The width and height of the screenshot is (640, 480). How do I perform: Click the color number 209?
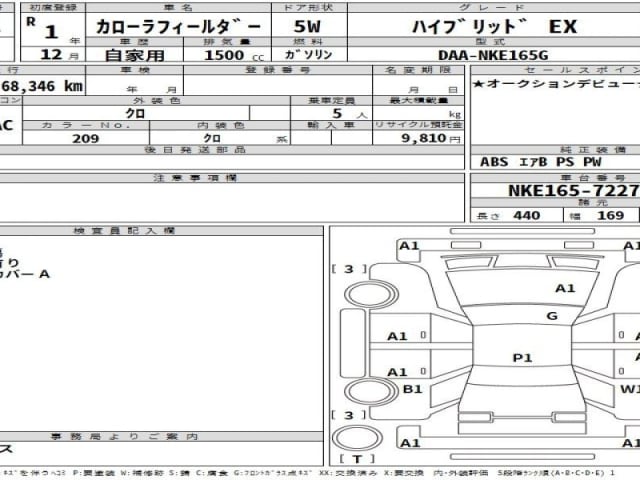click(x=86, y=139)
